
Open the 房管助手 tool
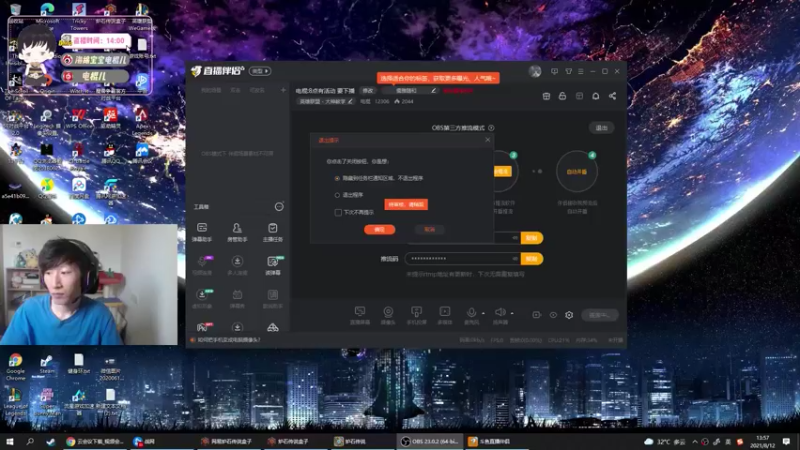pyautogui.click(x=237, y=232)
